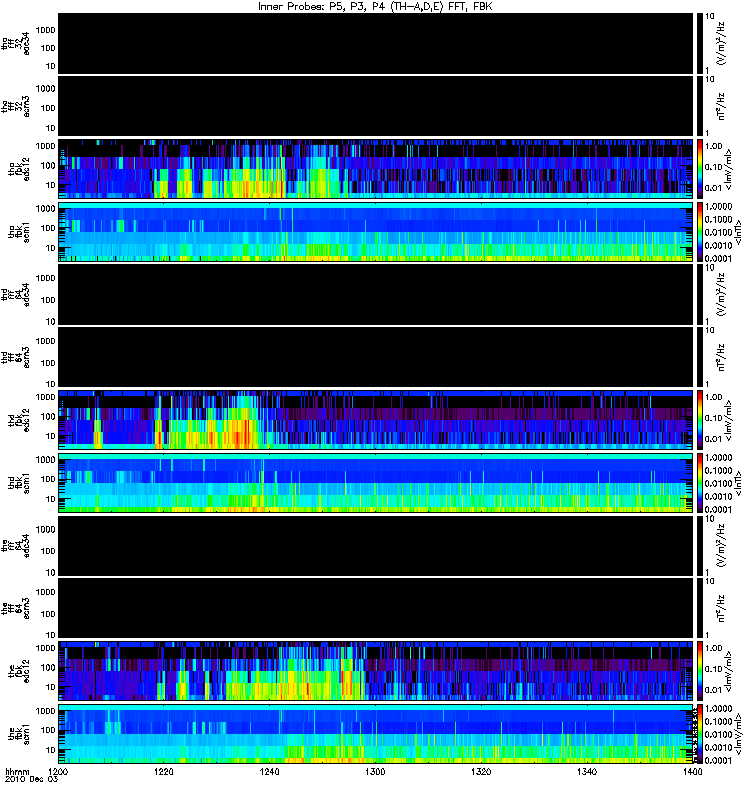Click the 0.10 colorbar value of the edc12
Image resolution: width=750 pixels, height=800 pixels.
(713, 669)
